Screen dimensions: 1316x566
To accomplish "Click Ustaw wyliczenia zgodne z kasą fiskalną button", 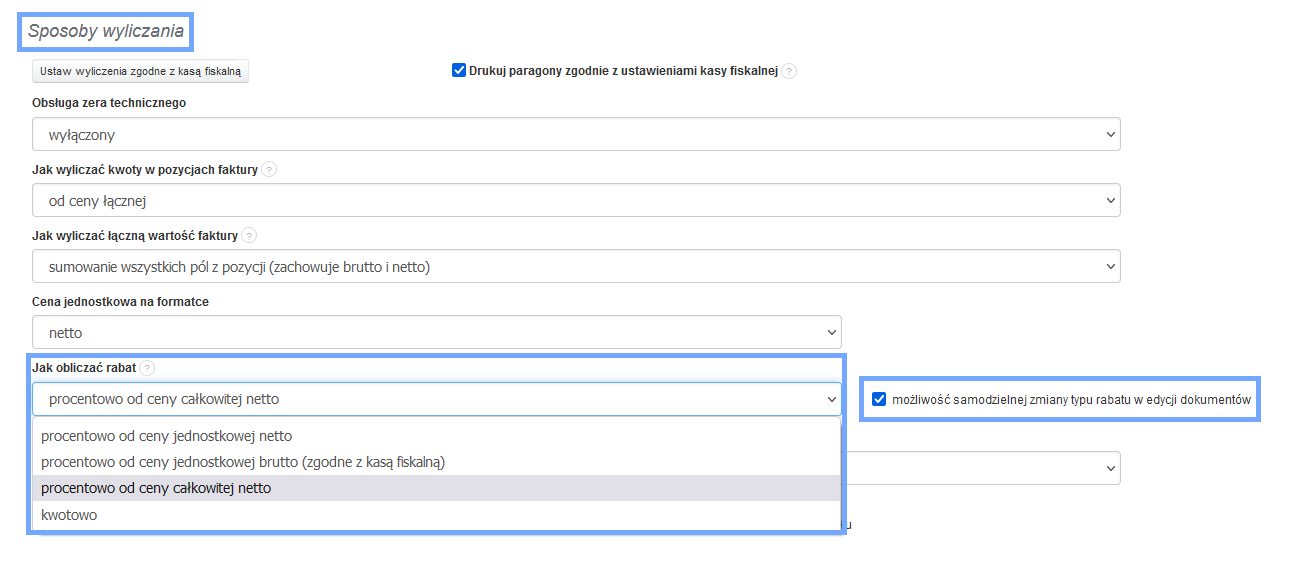I will (140, 71).
